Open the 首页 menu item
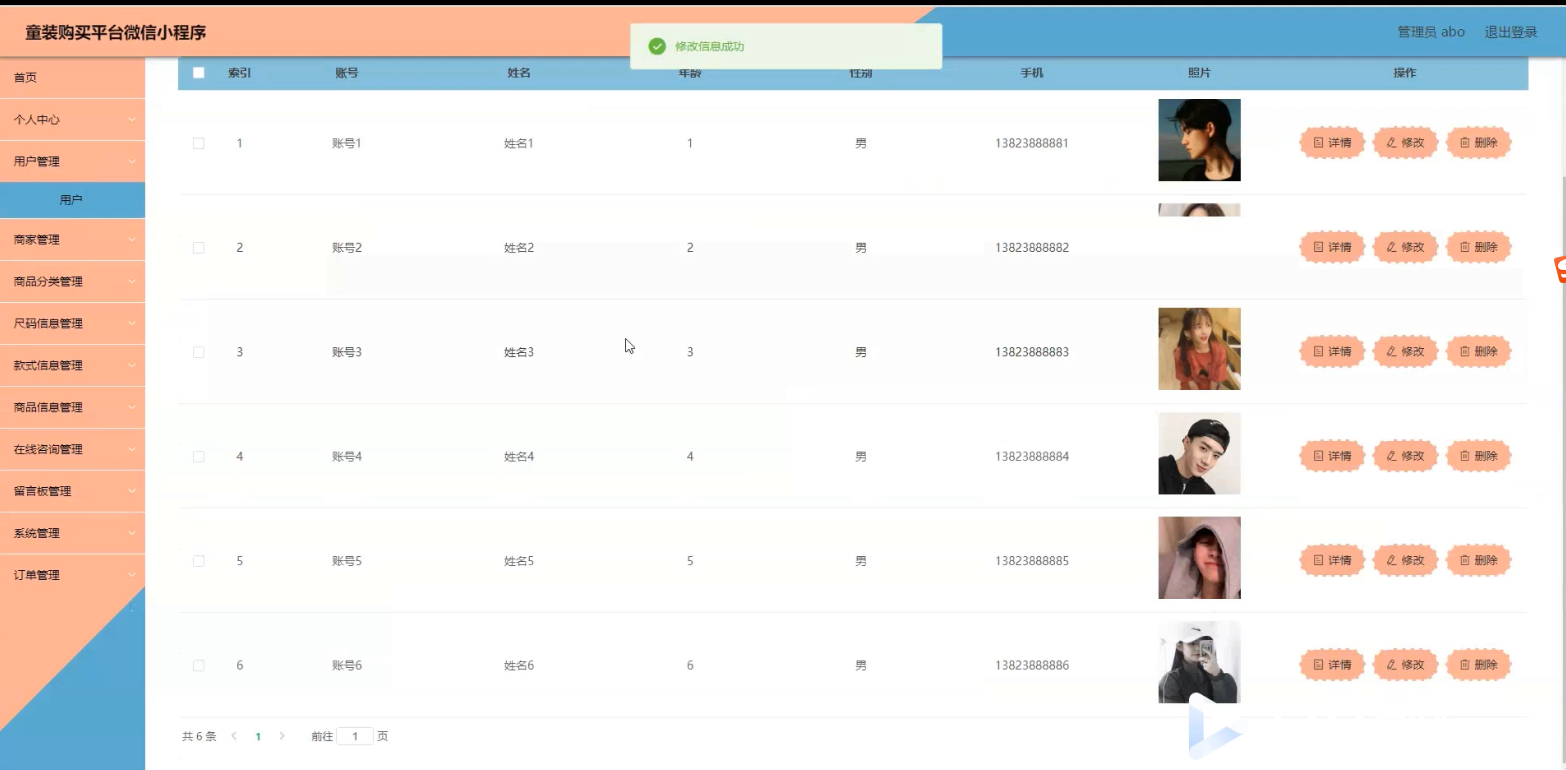1566x770 pixels. (72, 77)
